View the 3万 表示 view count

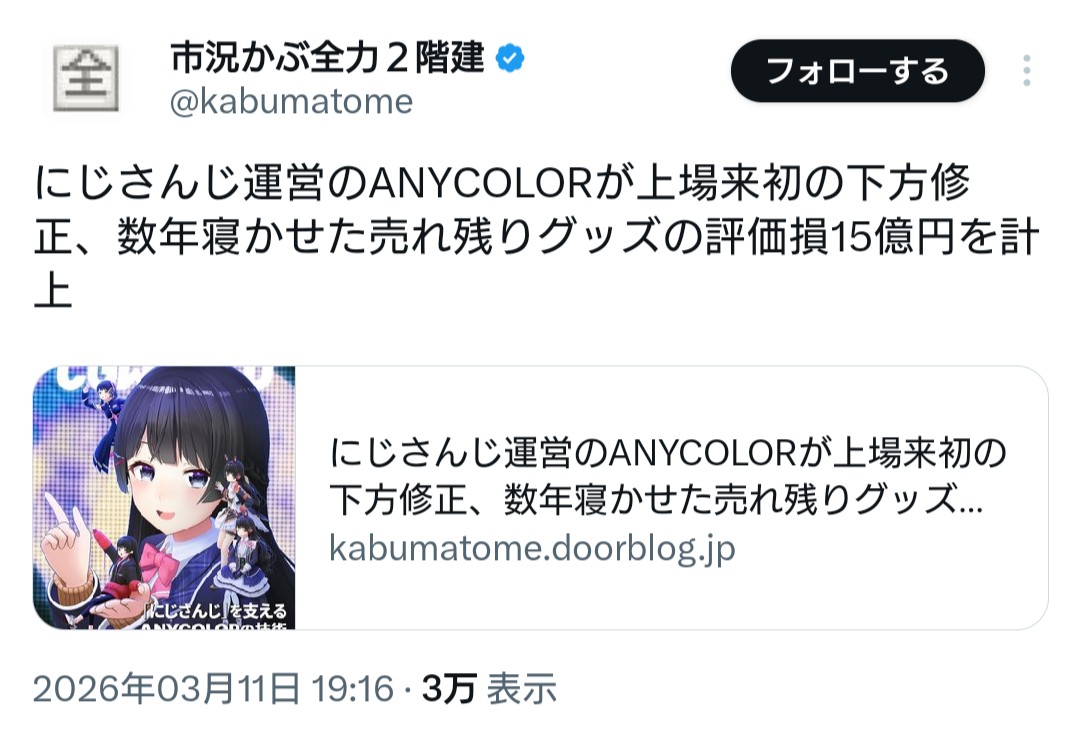[x=489, y=689]
